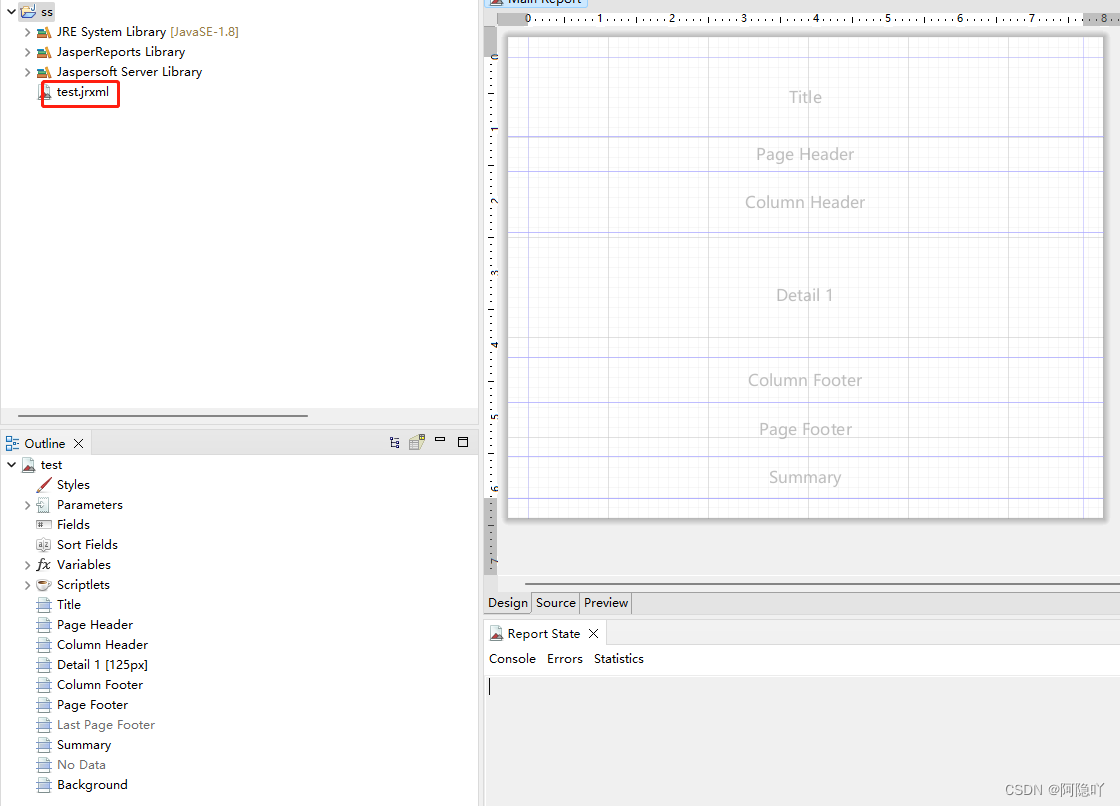Image resolution: width=1120 pixels, height=806 pixels.
Task: Click the test report icon in Outline
Action: click(29, 465)
